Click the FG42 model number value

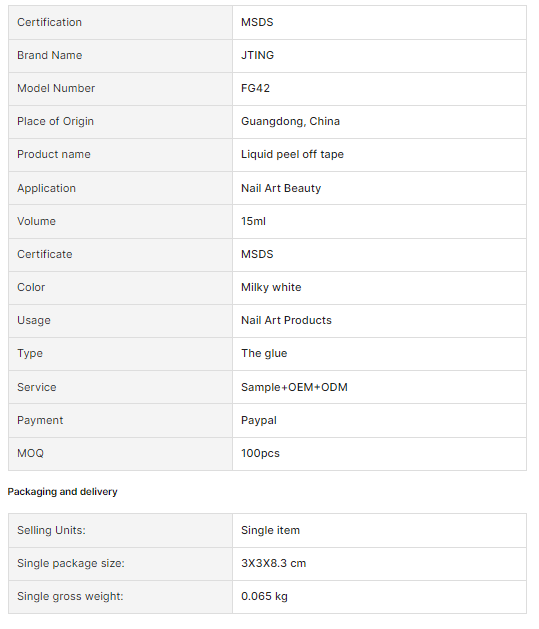point(255,88)
